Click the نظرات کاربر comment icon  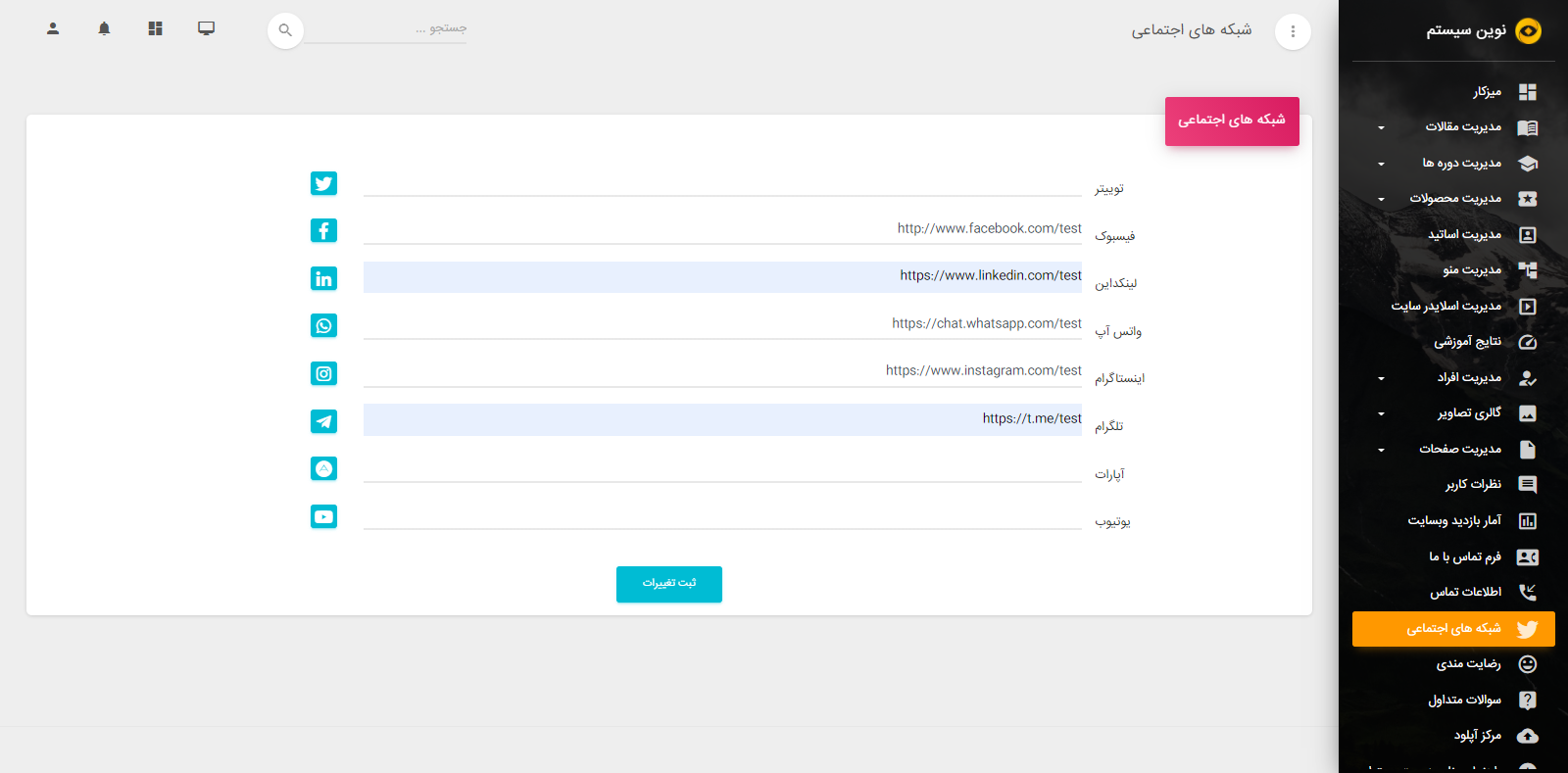tap(1527, 485)
